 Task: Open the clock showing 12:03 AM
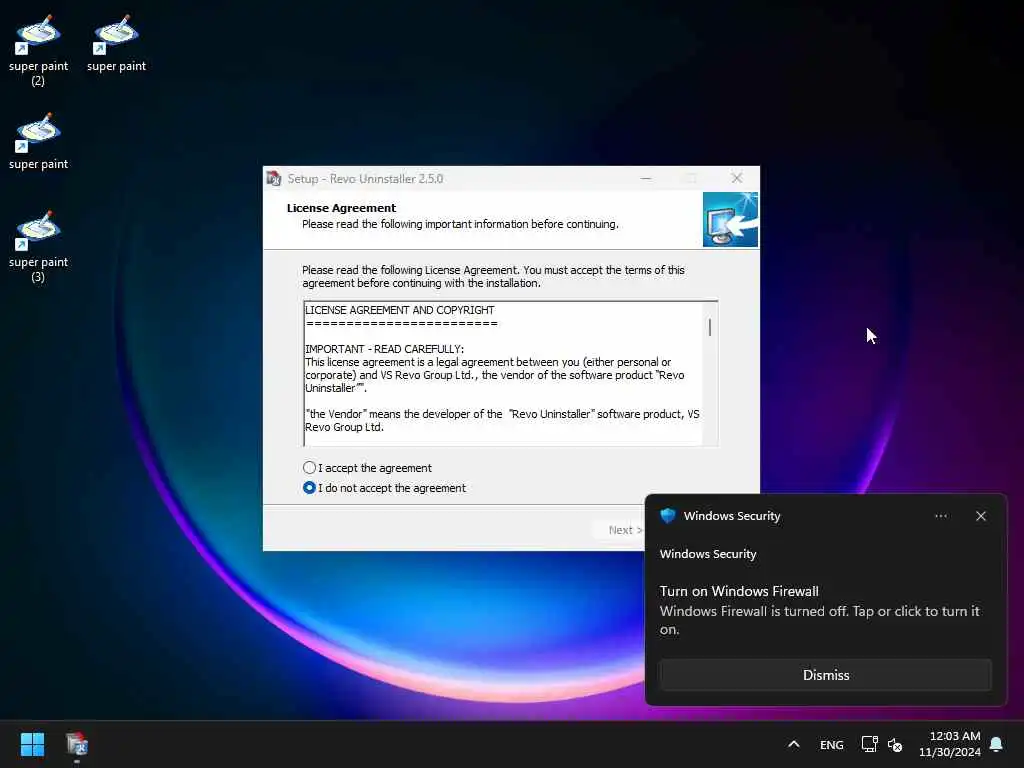coord(950,744)
